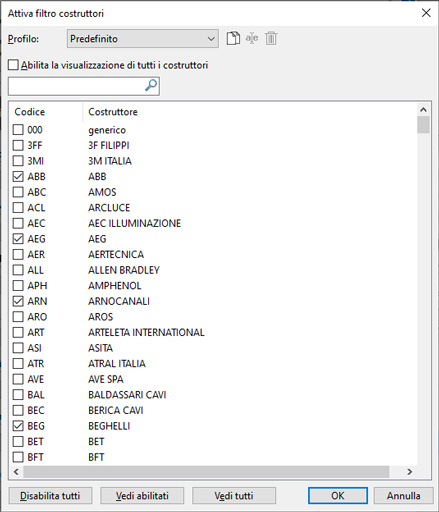The width and height of the screenshot is (439, 512).
Task: Select the BERICA CAVI constructor name
Action: coord(116,410)
